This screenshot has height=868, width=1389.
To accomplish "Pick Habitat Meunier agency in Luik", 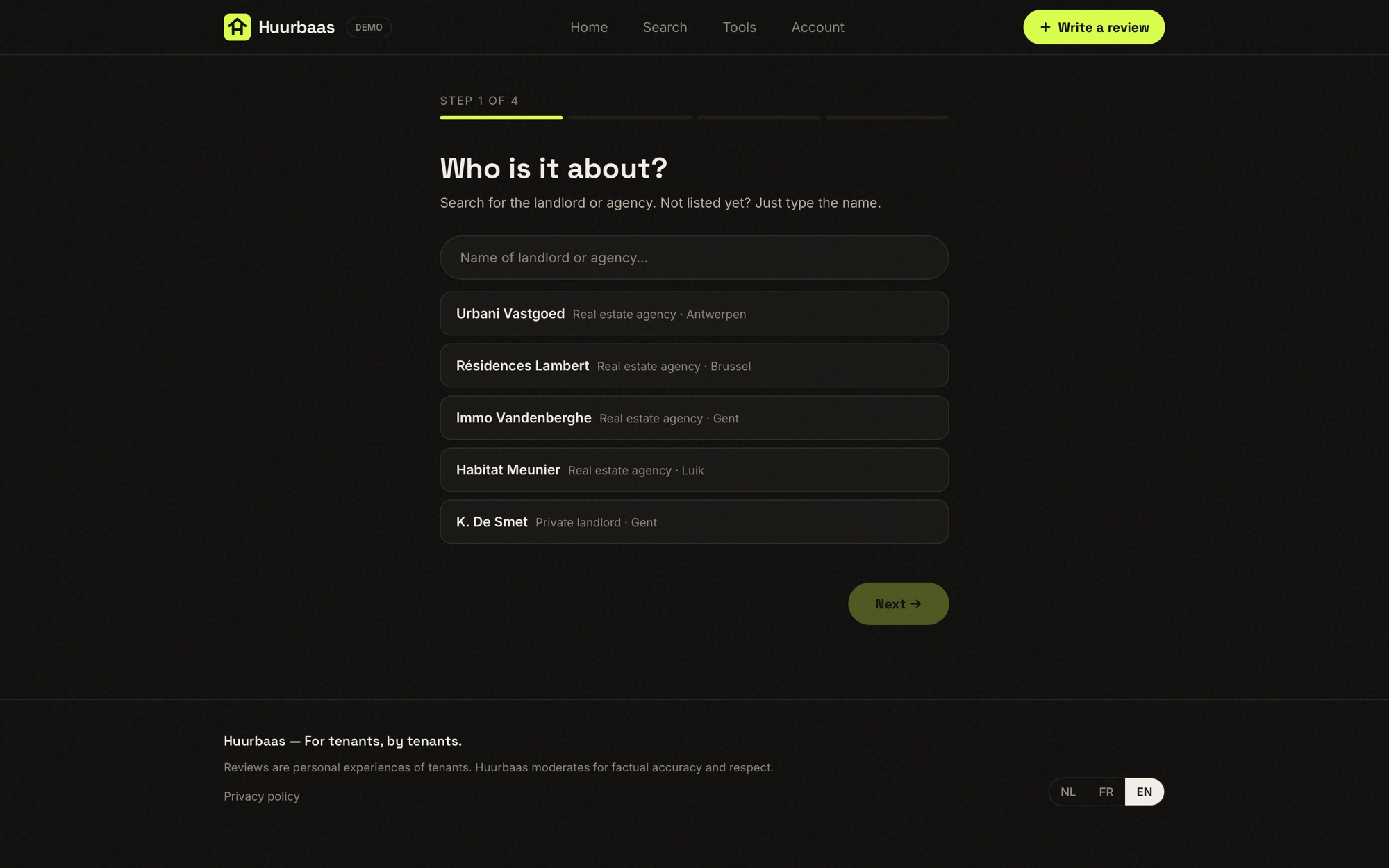I will 694,470.
